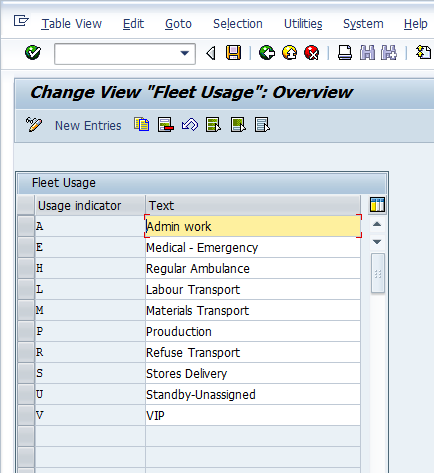Select row marker for Materials Transport
Image resolution: width=434 pixels, height=473 pixels.
click(x=26, y=310)
